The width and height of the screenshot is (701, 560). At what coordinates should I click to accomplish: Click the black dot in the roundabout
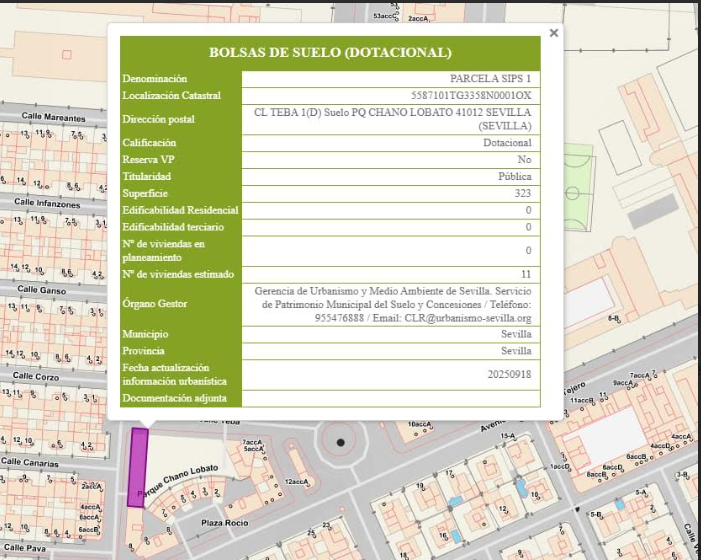point(341,442)
